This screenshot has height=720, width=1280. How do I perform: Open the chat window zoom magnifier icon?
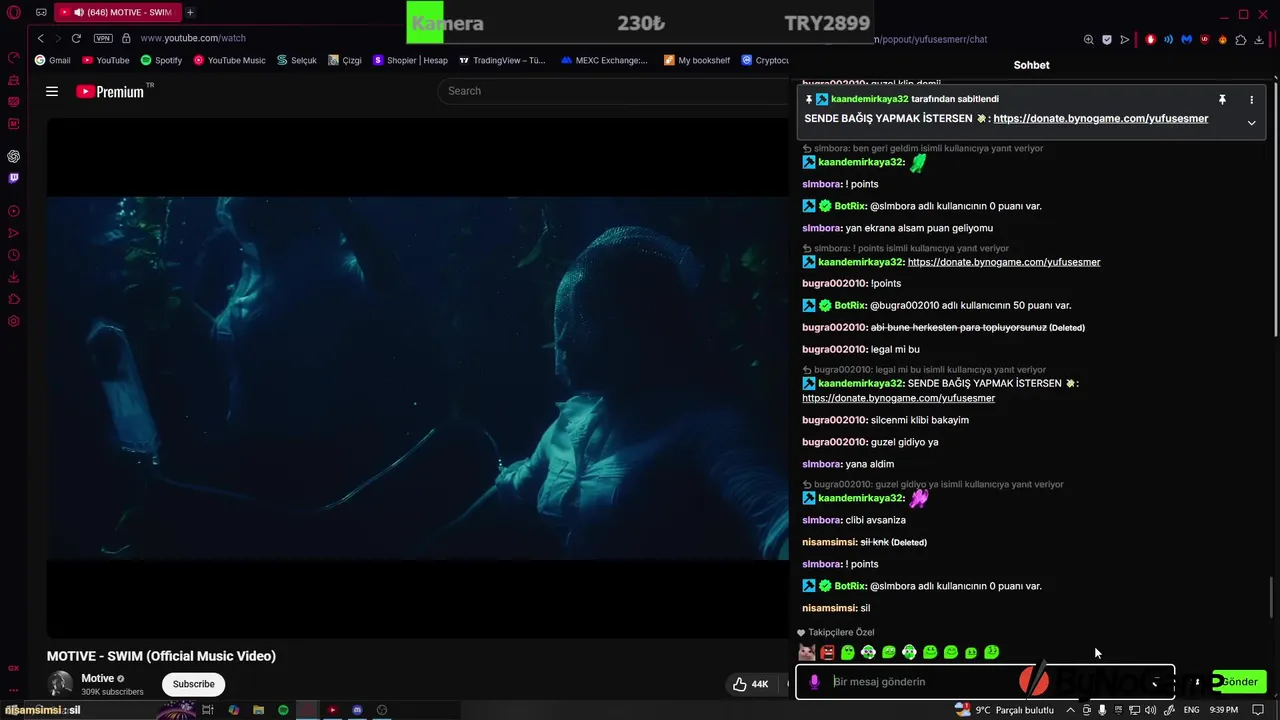click(1088, 39)
